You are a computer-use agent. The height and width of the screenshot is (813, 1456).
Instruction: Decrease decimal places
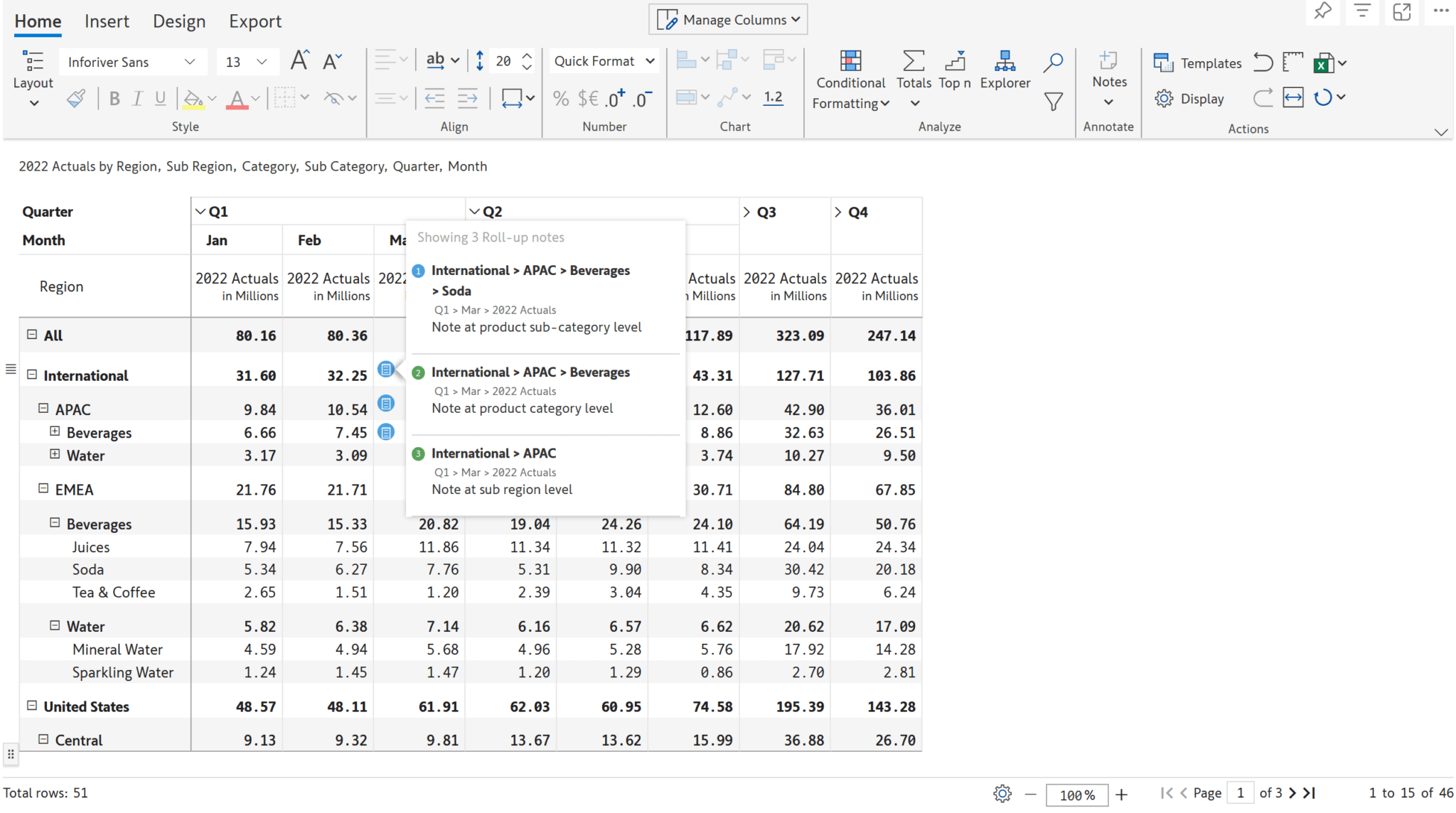pos(642,98)
